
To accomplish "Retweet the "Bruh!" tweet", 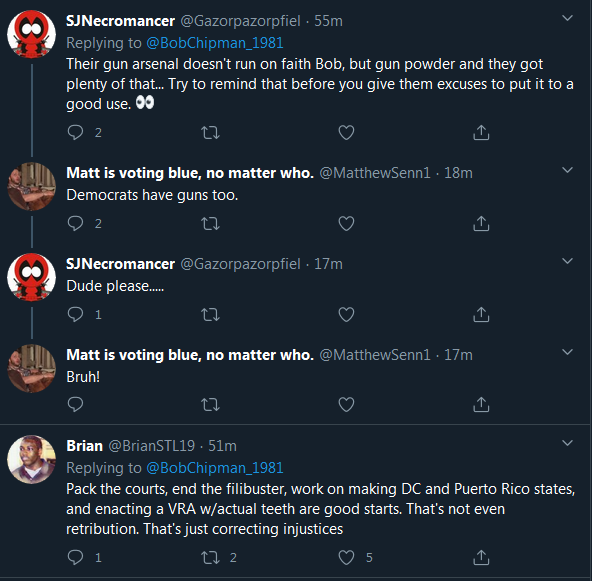I will (x=210, y=405).
